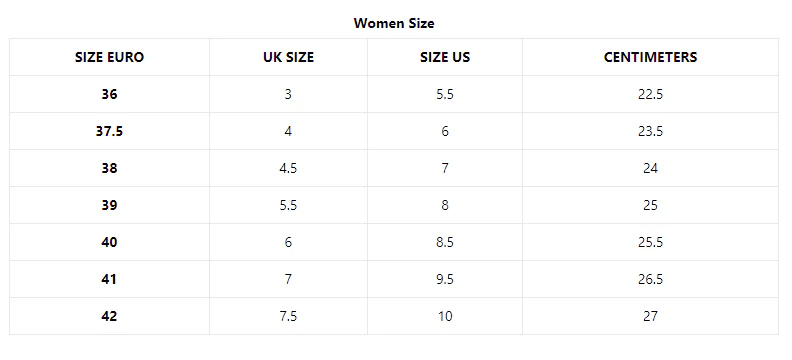Select the CENTIMETERS column header

point(651,57)
